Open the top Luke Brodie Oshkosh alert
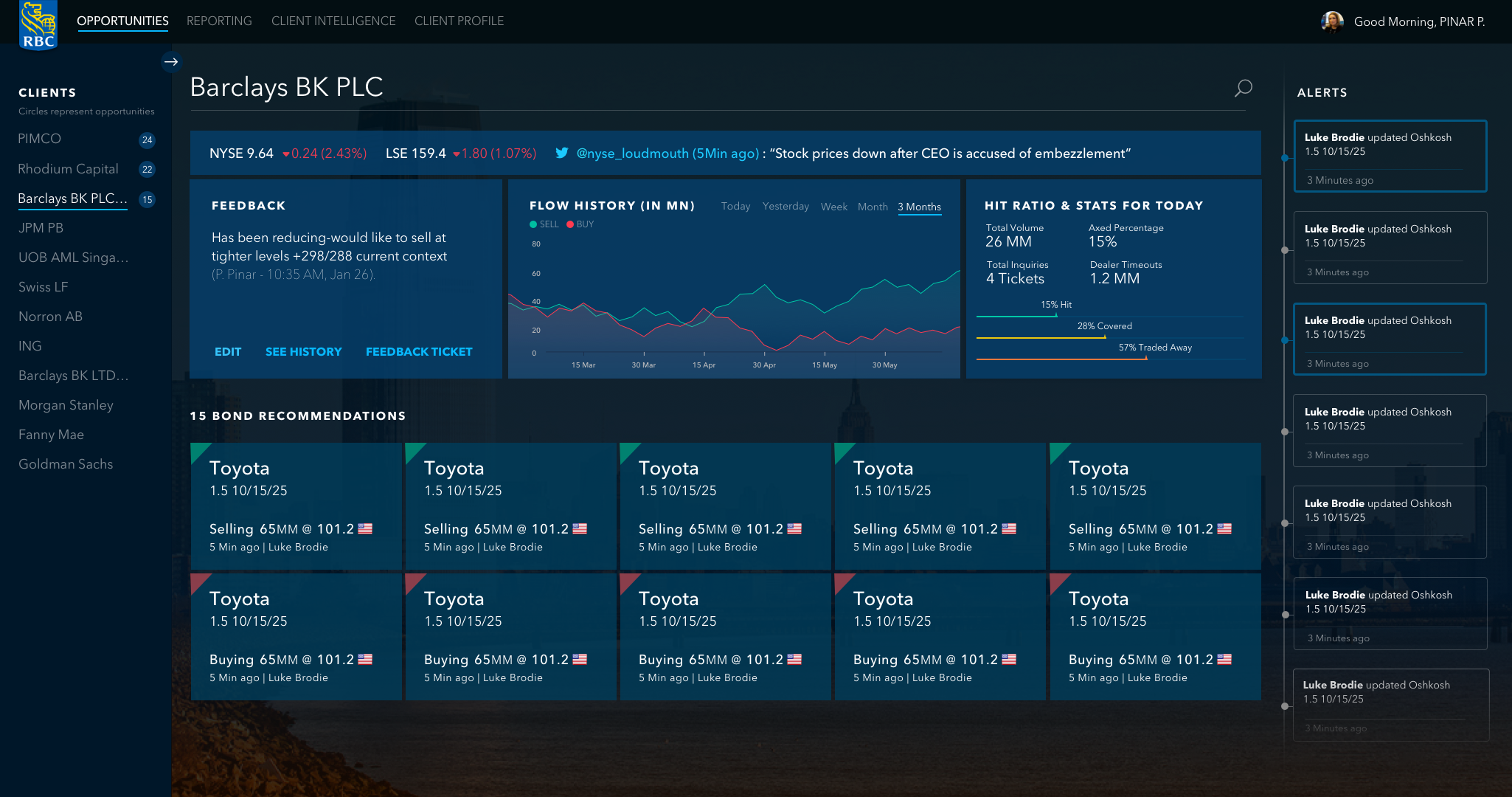Image resolution: width=1512 pixels, height=797 pixels. point(1390,156)
